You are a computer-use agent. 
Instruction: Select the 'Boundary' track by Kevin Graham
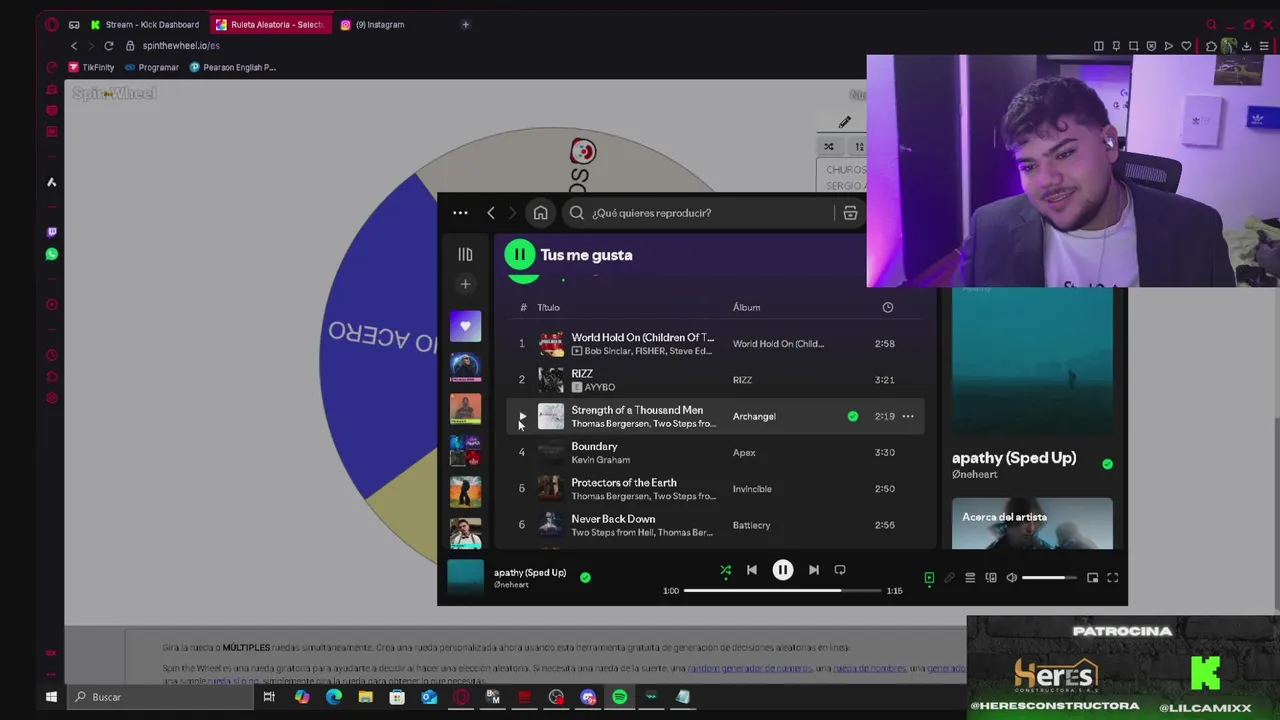pos(715,453)
